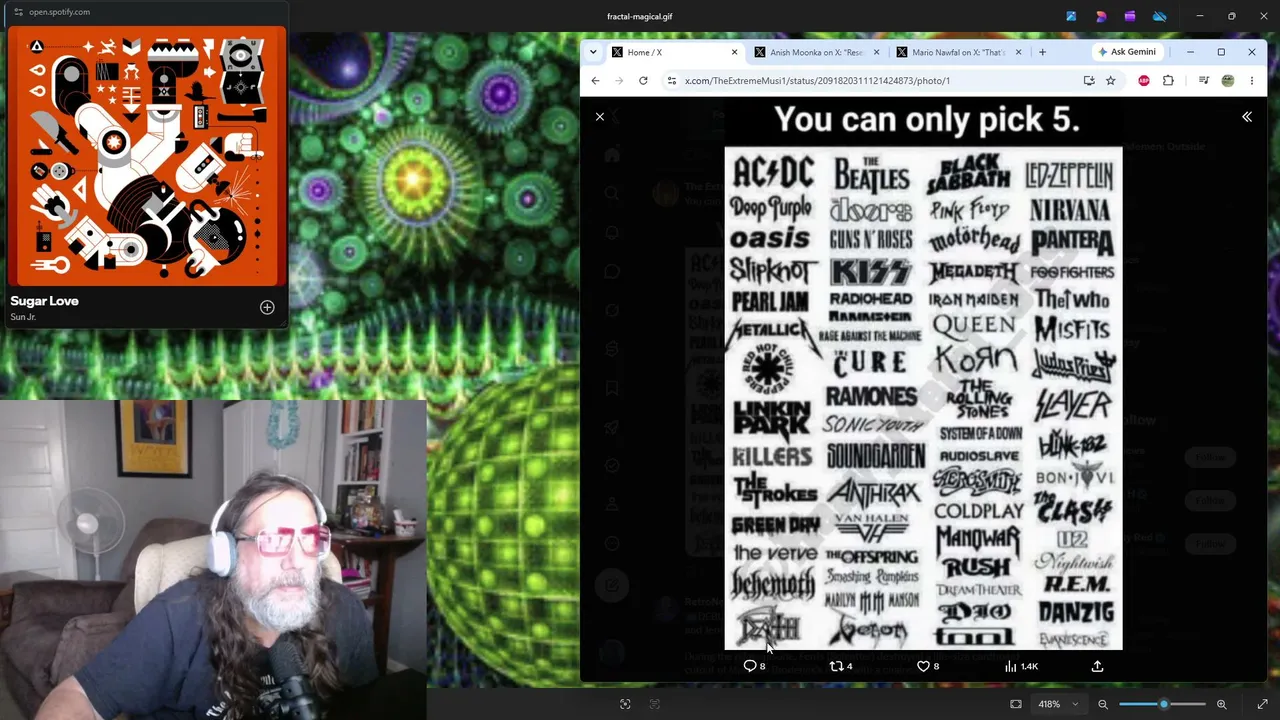The image size is (1280, 720).
Task: Click the photo viewer zoom slider
Action: pyautogui.click(x=1162, y=704)
